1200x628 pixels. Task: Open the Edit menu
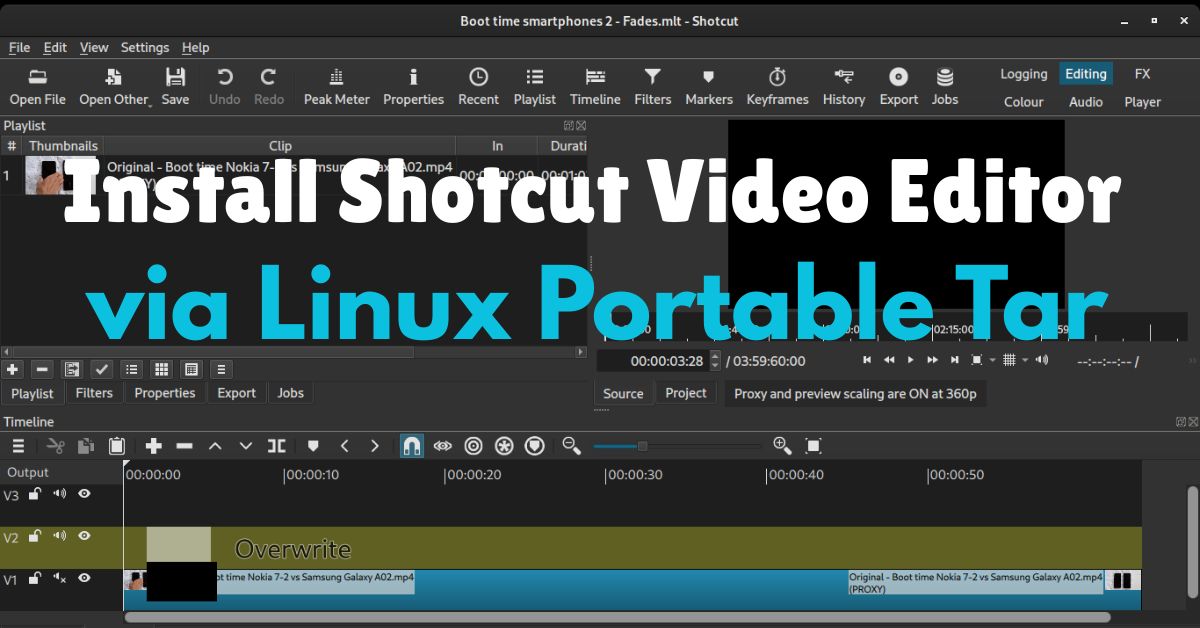55,47
